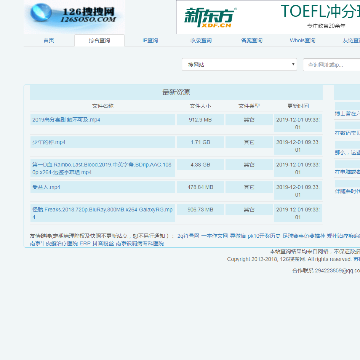Click the 4.88 GB file size cell

pyautogui.click(x=200, y=165)
